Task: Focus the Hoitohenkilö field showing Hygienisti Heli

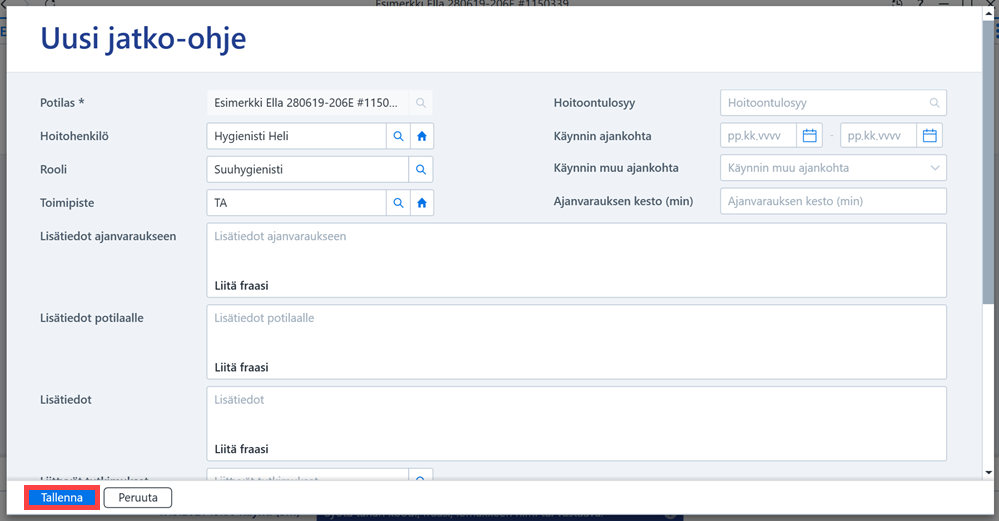Action: click(296, 136)
